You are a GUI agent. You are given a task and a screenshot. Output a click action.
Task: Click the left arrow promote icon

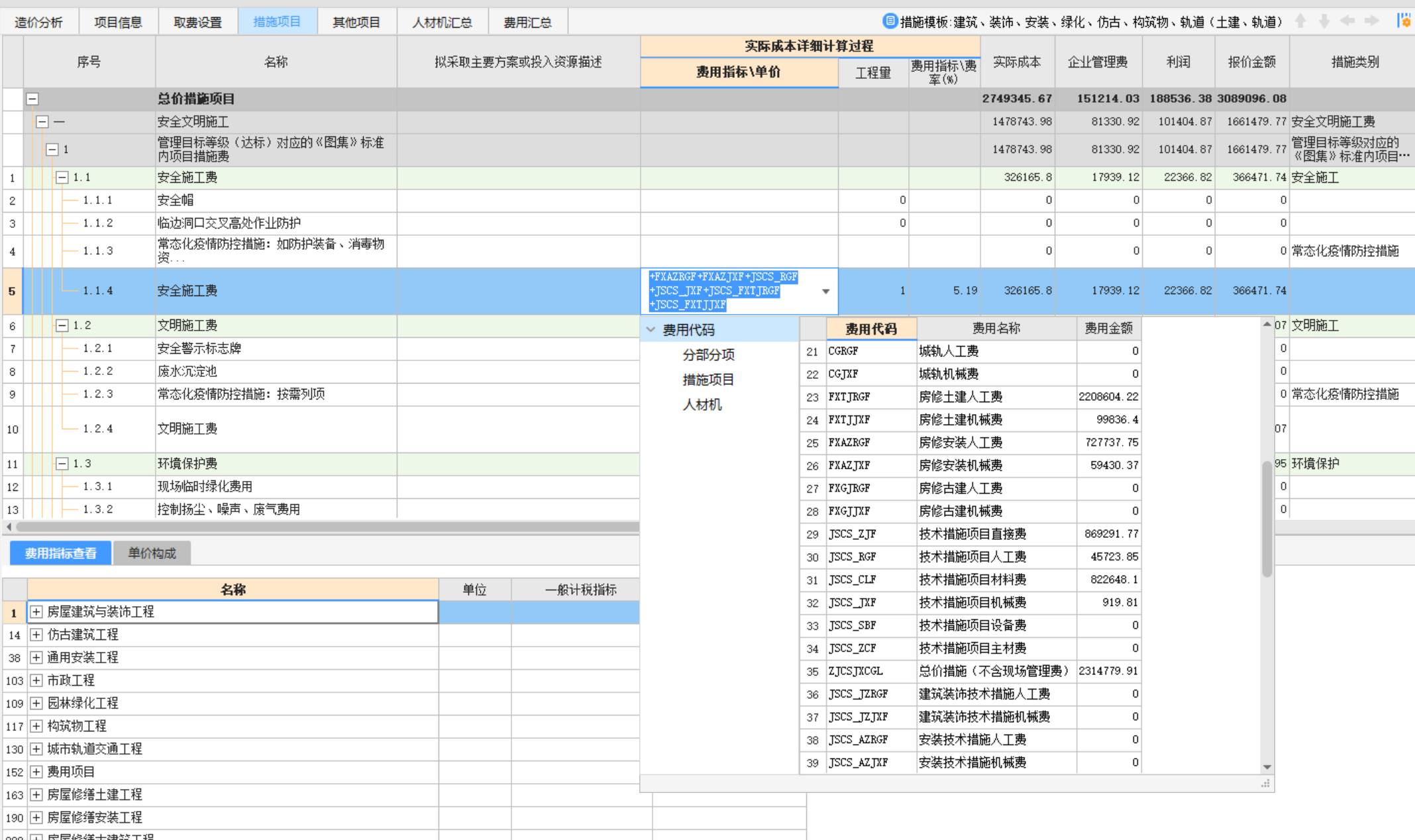point(1347,21)
